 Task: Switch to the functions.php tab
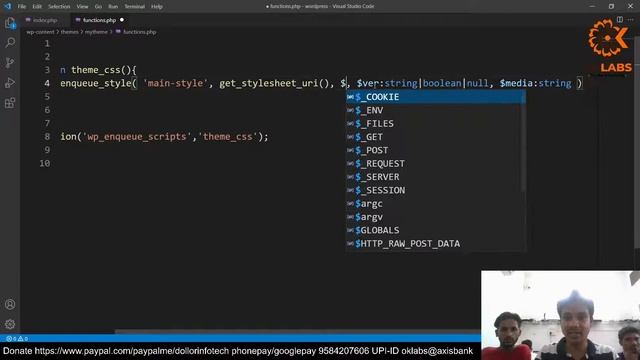coord(99,20)
